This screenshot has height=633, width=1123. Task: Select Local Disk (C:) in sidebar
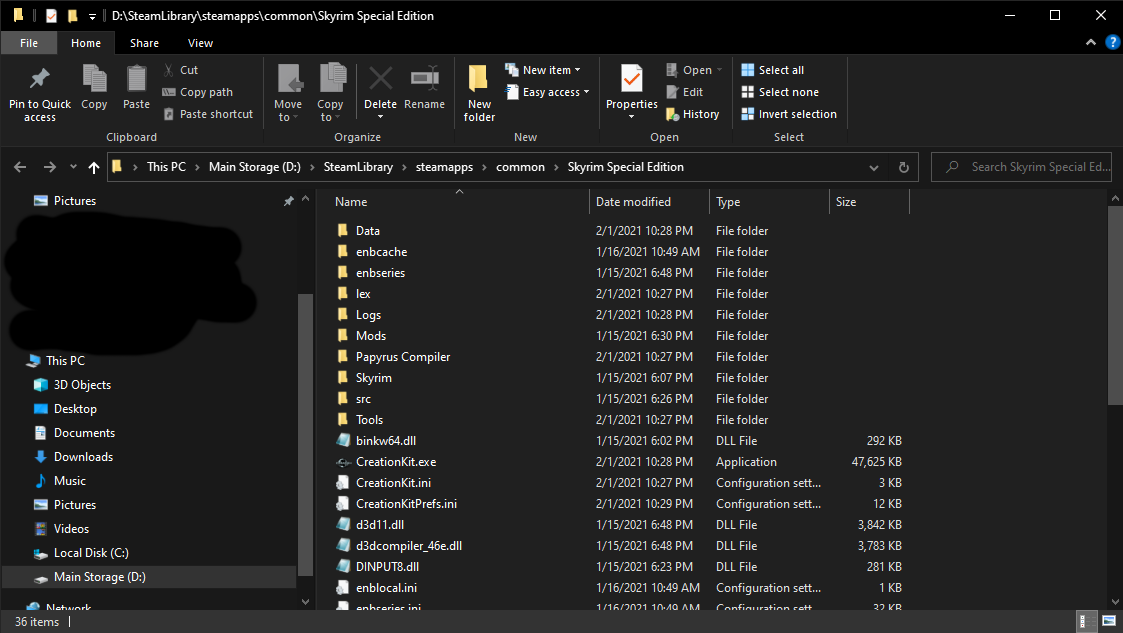click(91, 553)
